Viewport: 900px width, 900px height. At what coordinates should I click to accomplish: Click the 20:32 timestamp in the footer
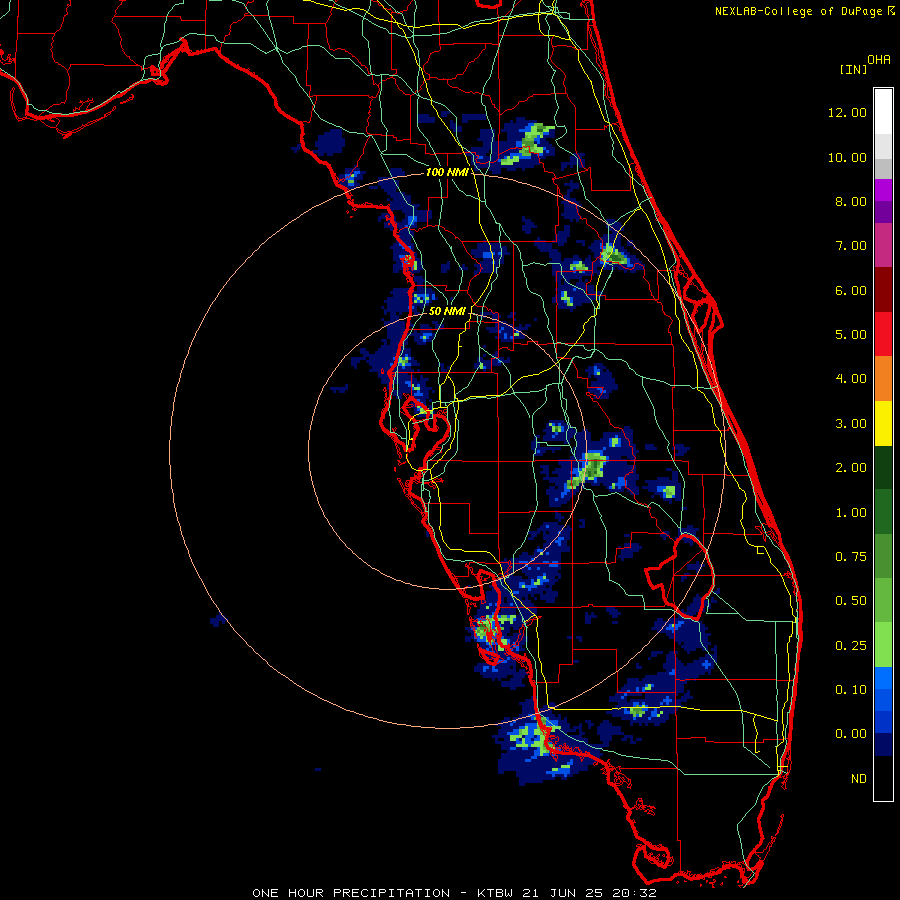coord(634,893)
